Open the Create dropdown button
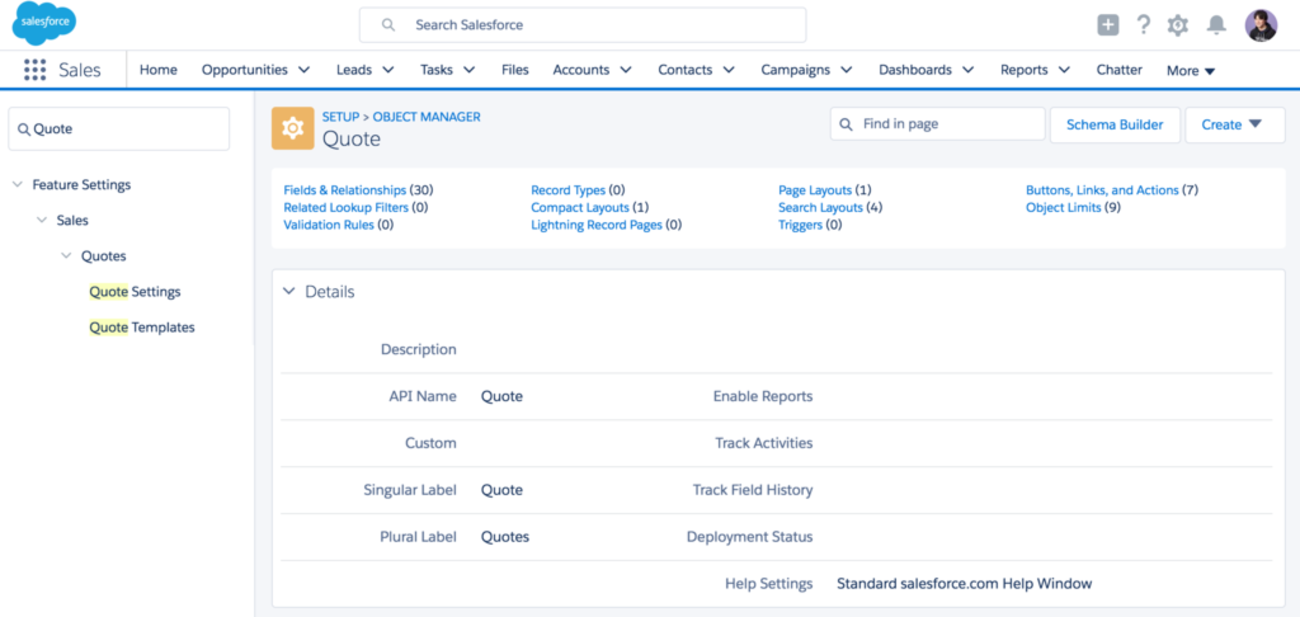1300x617 pixels. [x=1235, y=125]
